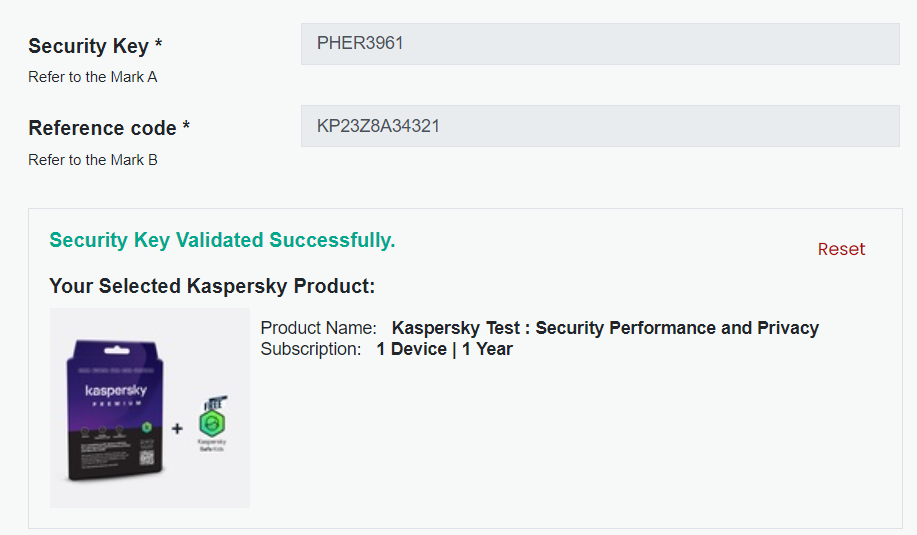Click the FREE badge above Safe Kids
This screenshot has height=535, width=917.
pos(215,403)
